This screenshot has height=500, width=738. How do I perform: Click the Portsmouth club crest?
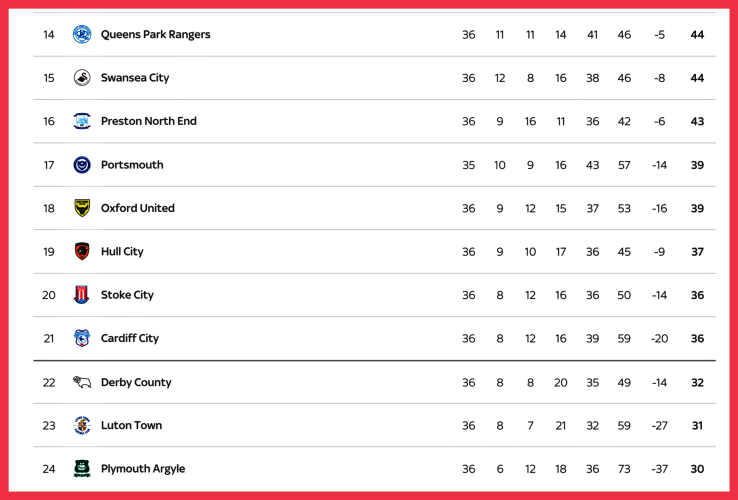coord(82,165)
